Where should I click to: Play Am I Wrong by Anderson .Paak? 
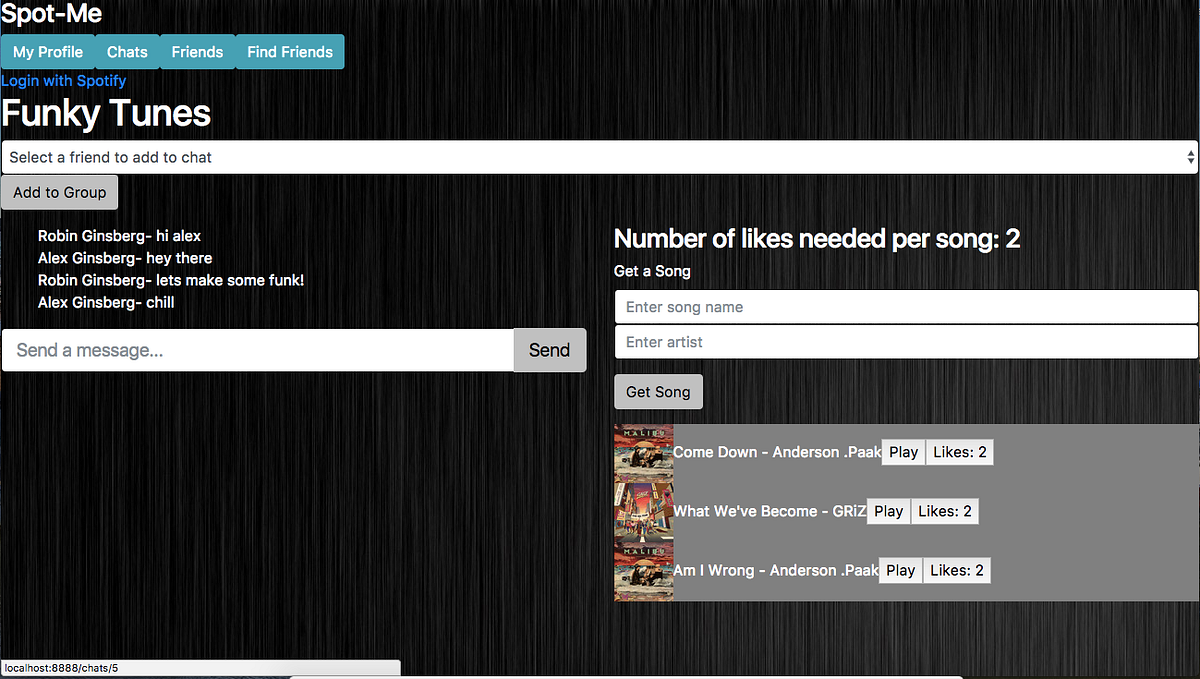pyautogui.click(x=900, y=570)
